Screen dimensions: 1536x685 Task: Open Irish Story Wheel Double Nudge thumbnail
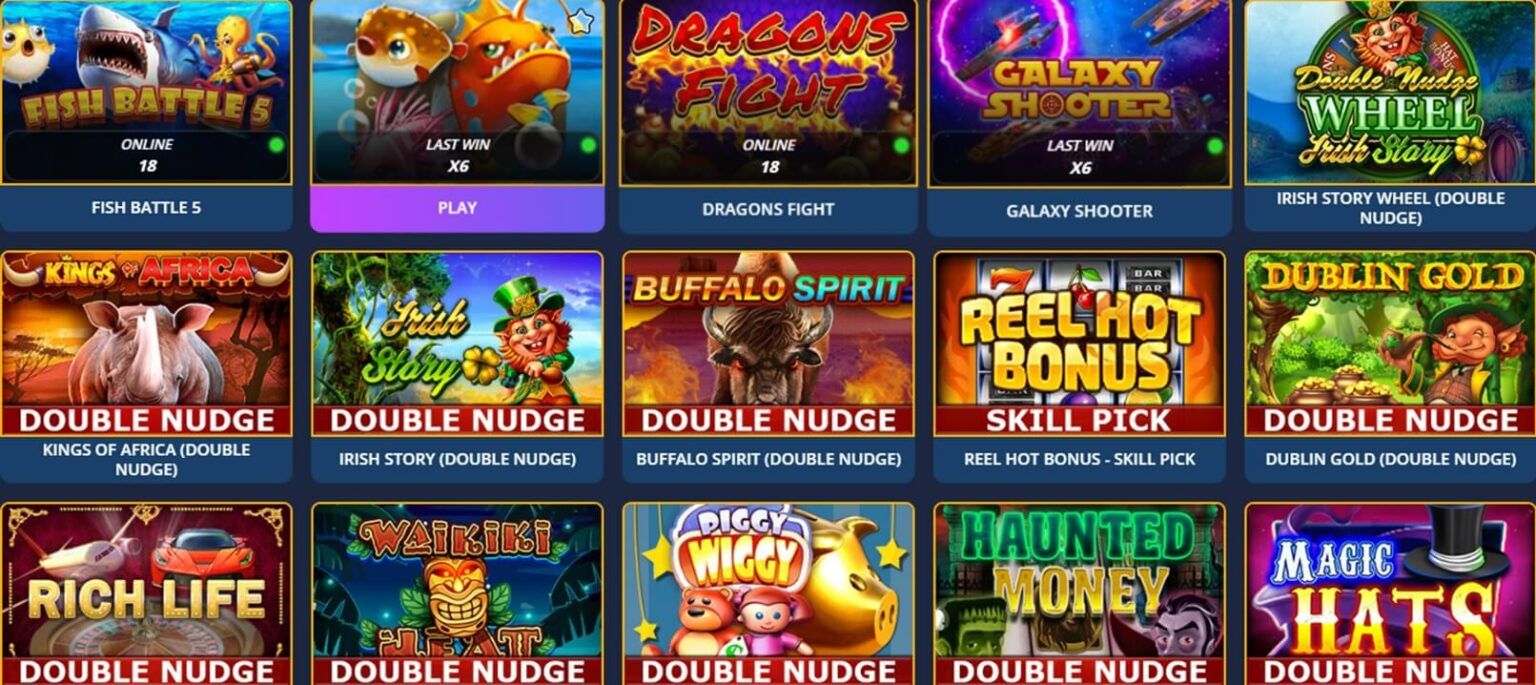[1391, 92]
